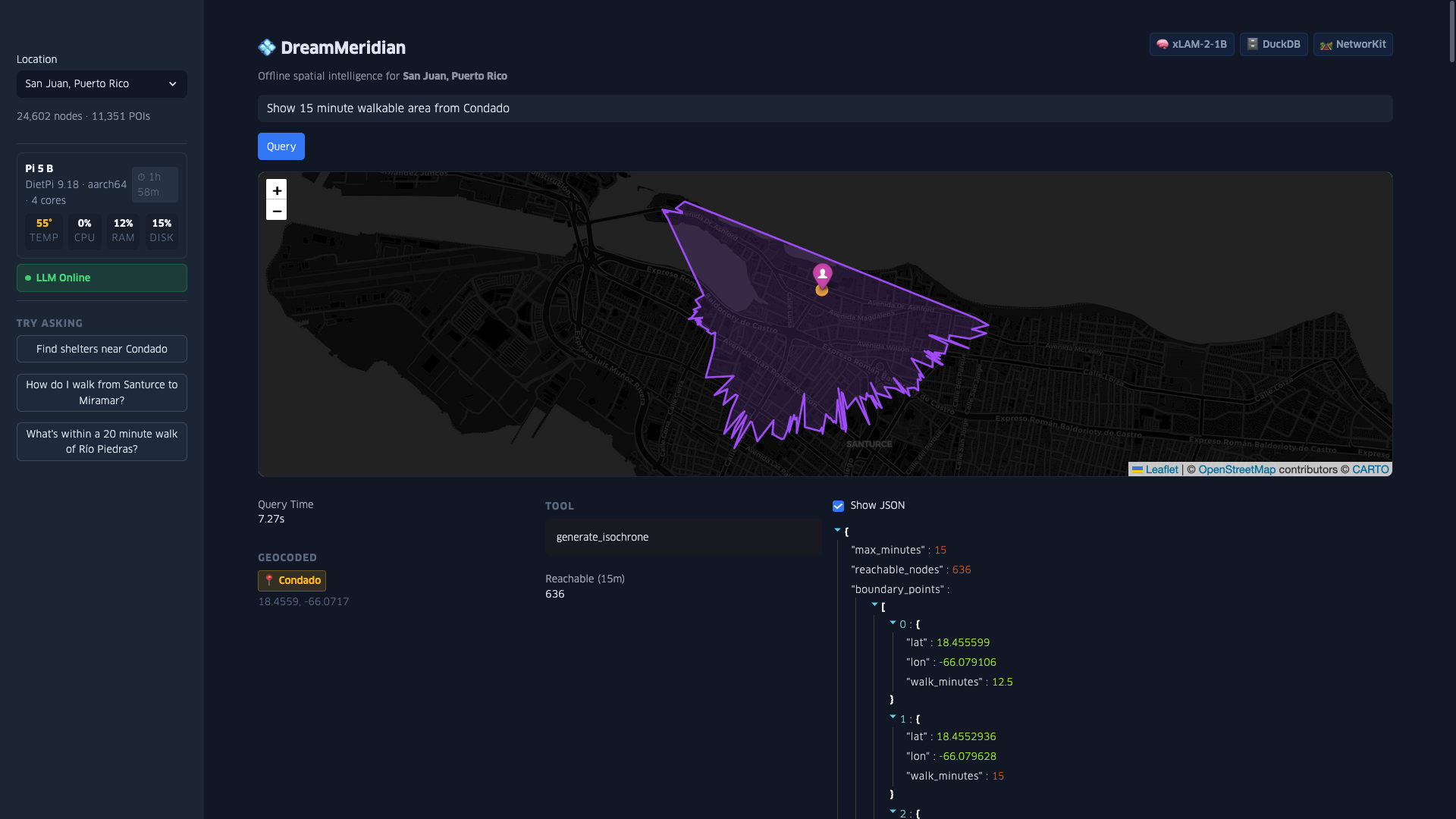
Task: Open the CARTO attribution link
Action: point(1370,469)
